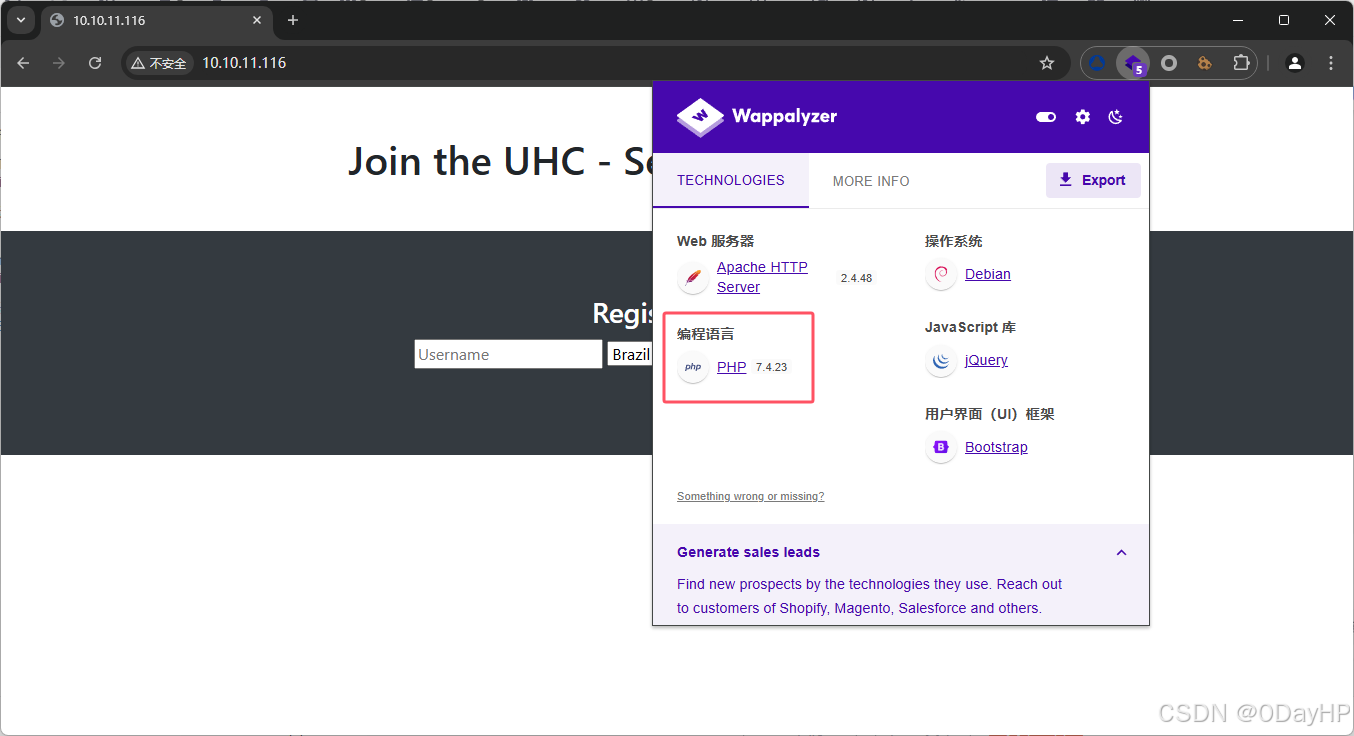Open Wappalyzer settings via the gear icon
The image size is (1354, 736).
point(1082,117)
